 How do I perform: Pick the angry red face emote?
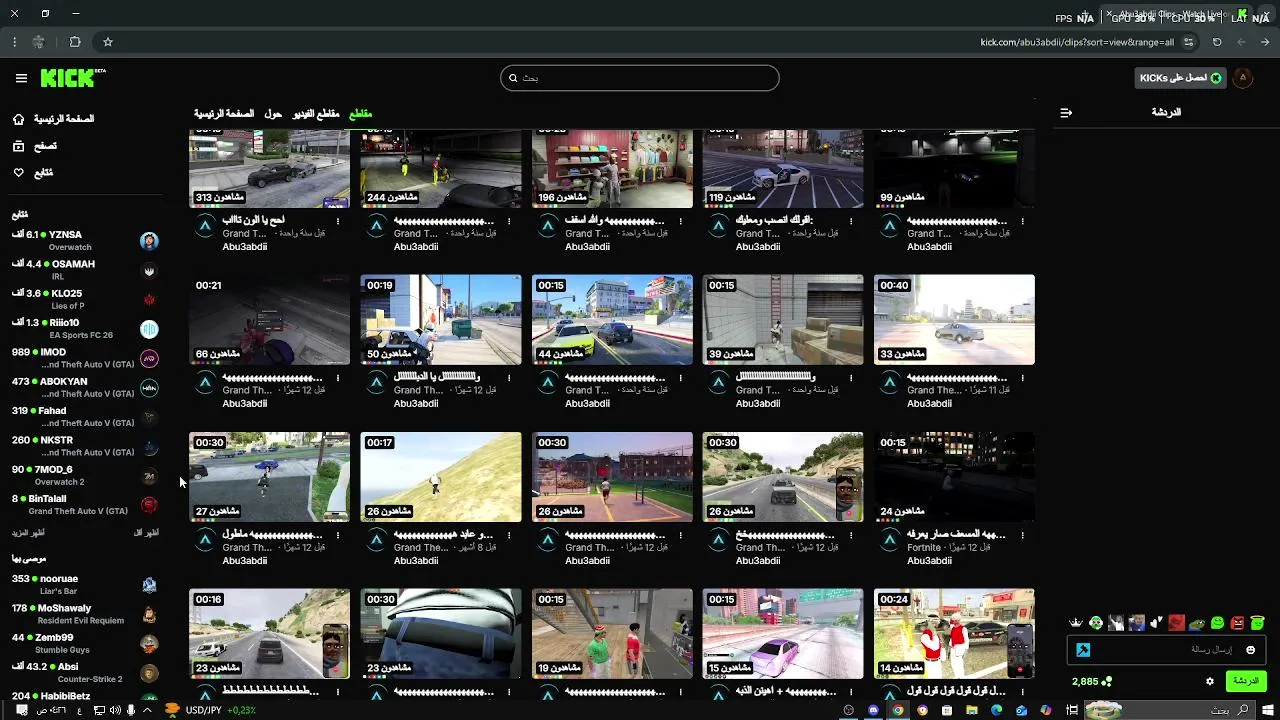pos(1238,623)
